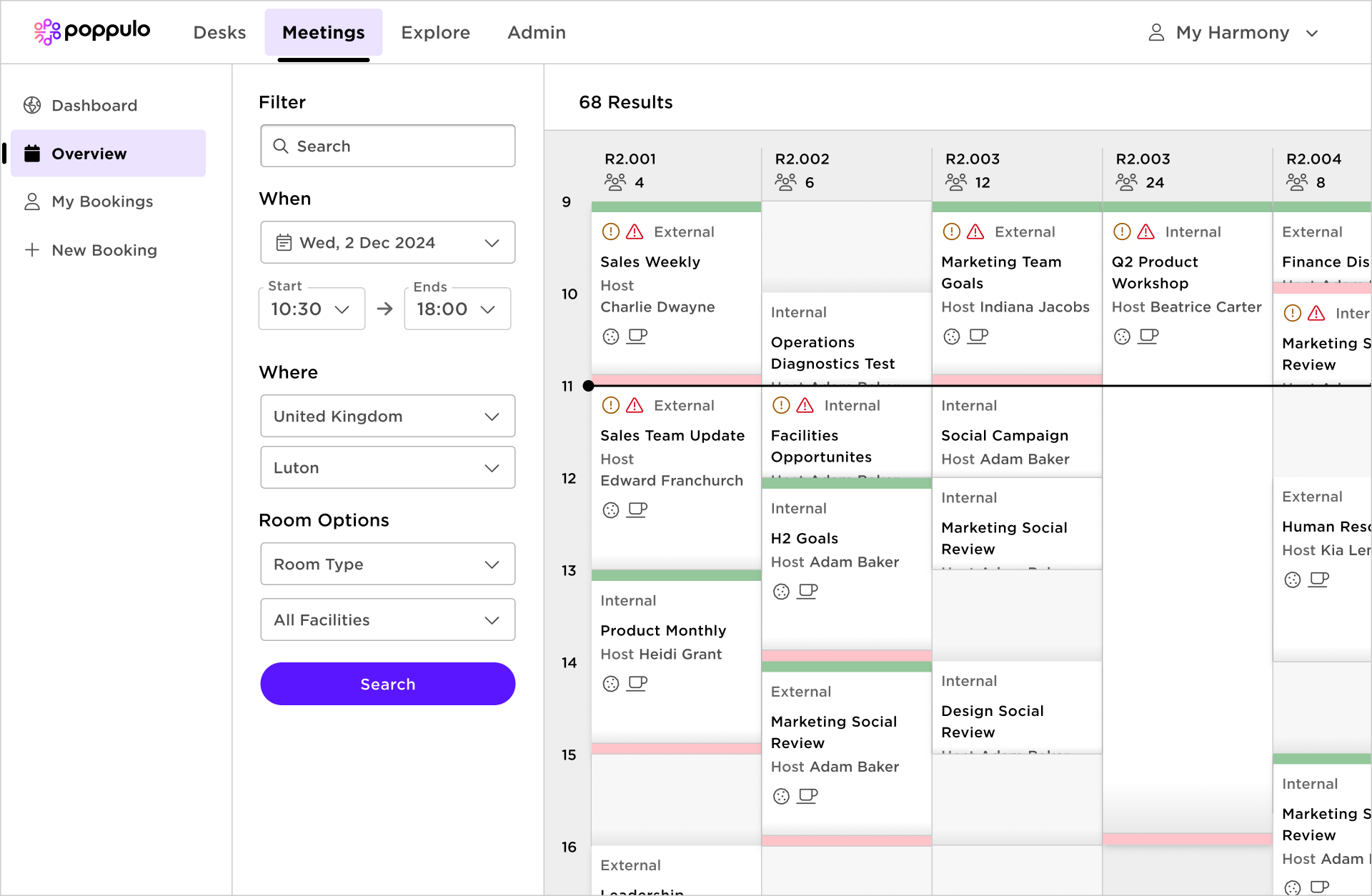Click the Poppulo logo icon

(x=47, y=31)
